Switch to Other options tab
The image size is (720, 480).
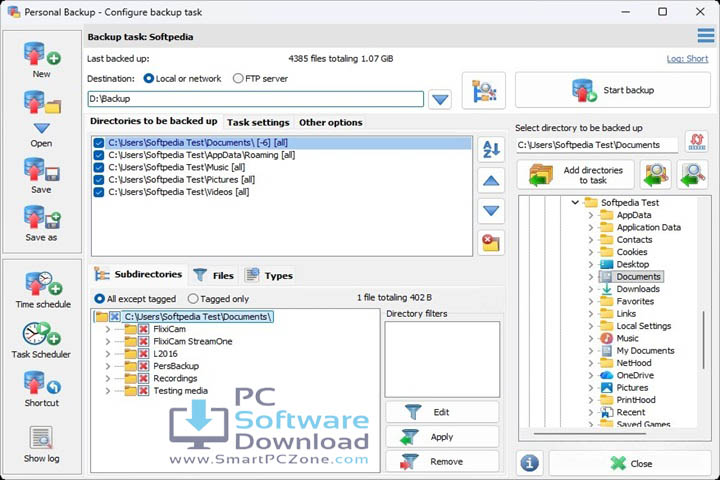coord(331,123)
